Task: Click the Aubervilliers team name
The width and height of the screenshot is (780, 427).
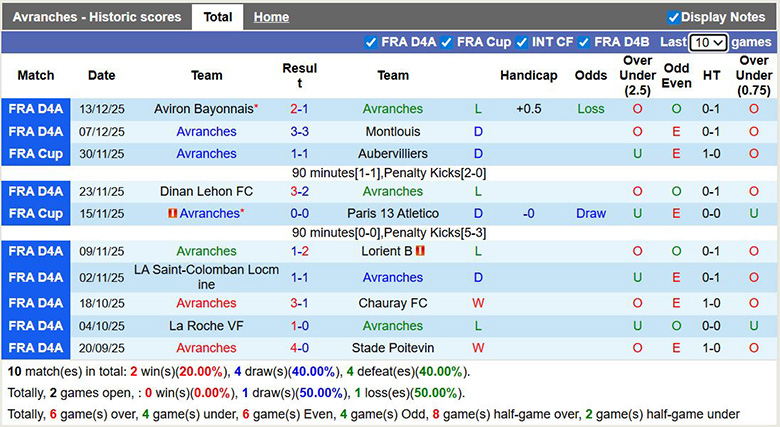Action: pos(392,154)
